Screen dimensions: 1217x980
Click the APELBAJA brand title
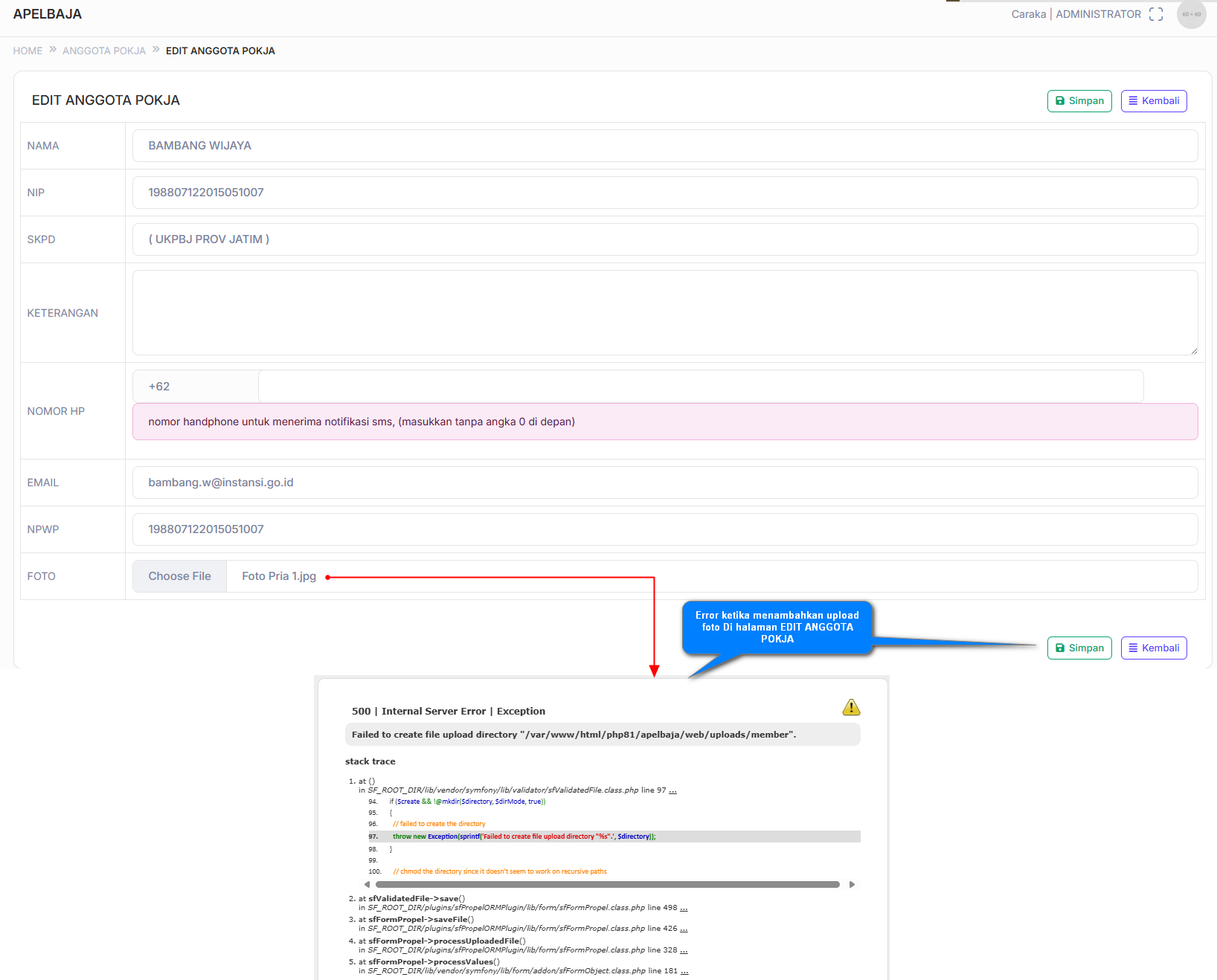(x=48, y=14)
